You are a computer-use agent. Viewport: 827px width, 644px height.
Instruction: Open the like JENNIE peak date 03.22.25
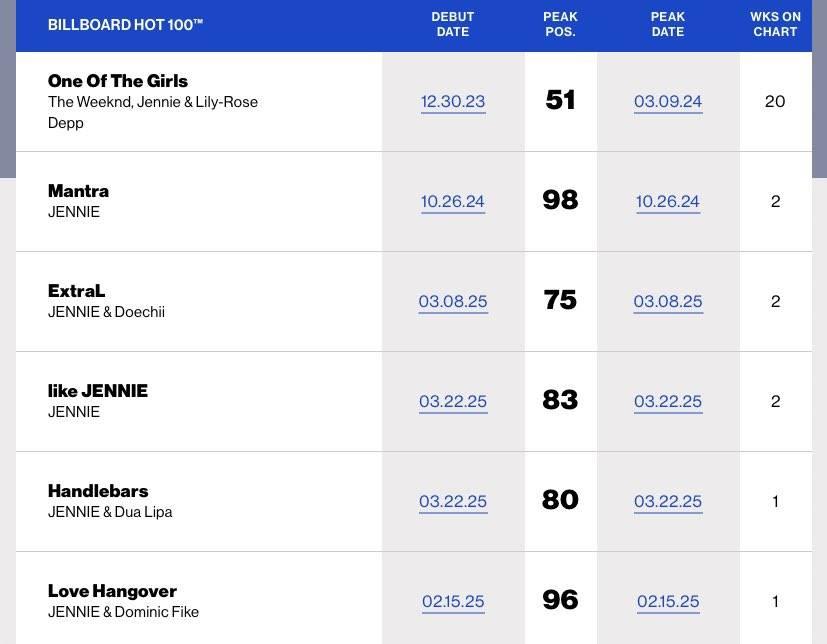[x=668, y=401]
